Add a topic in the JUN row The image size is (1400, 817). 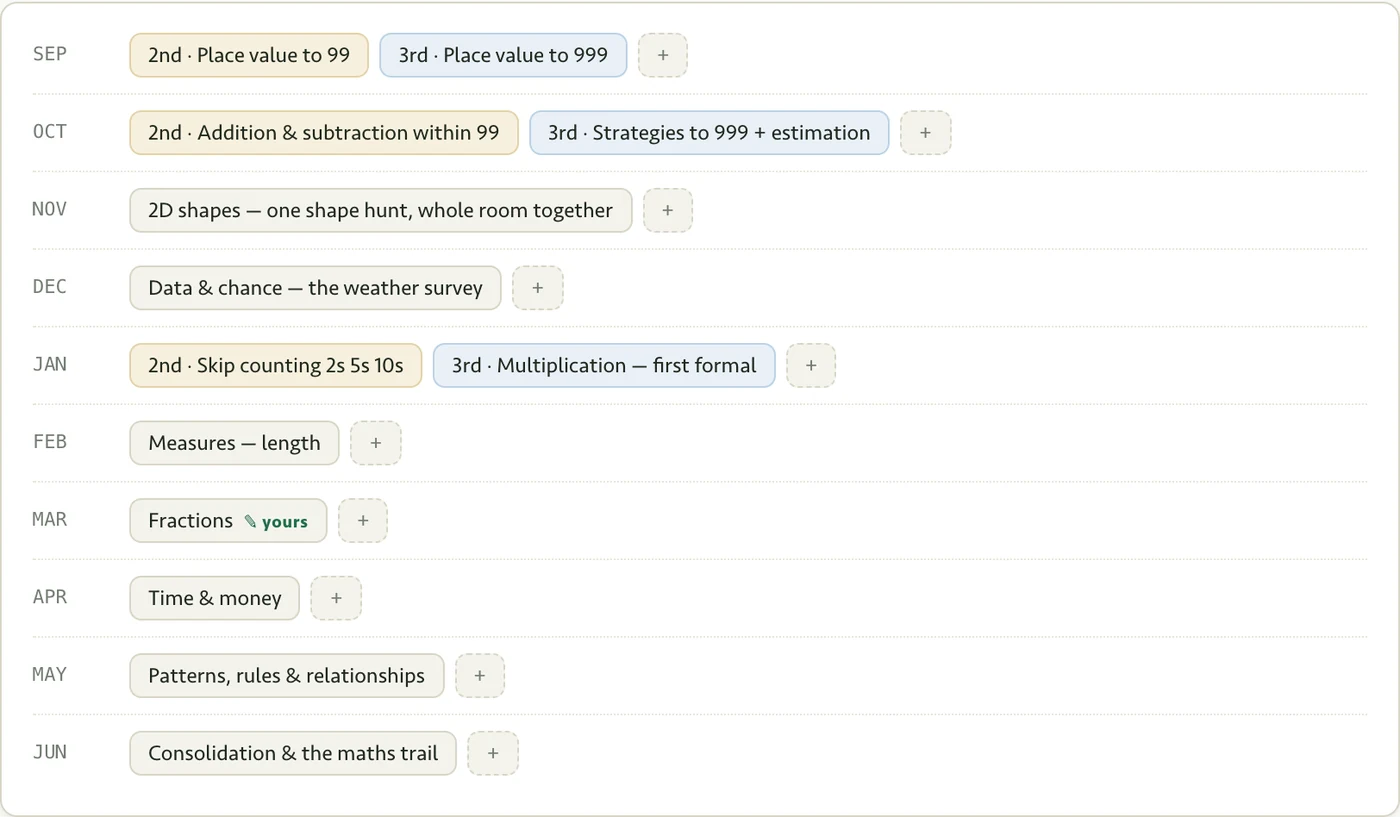click(493, 753)
